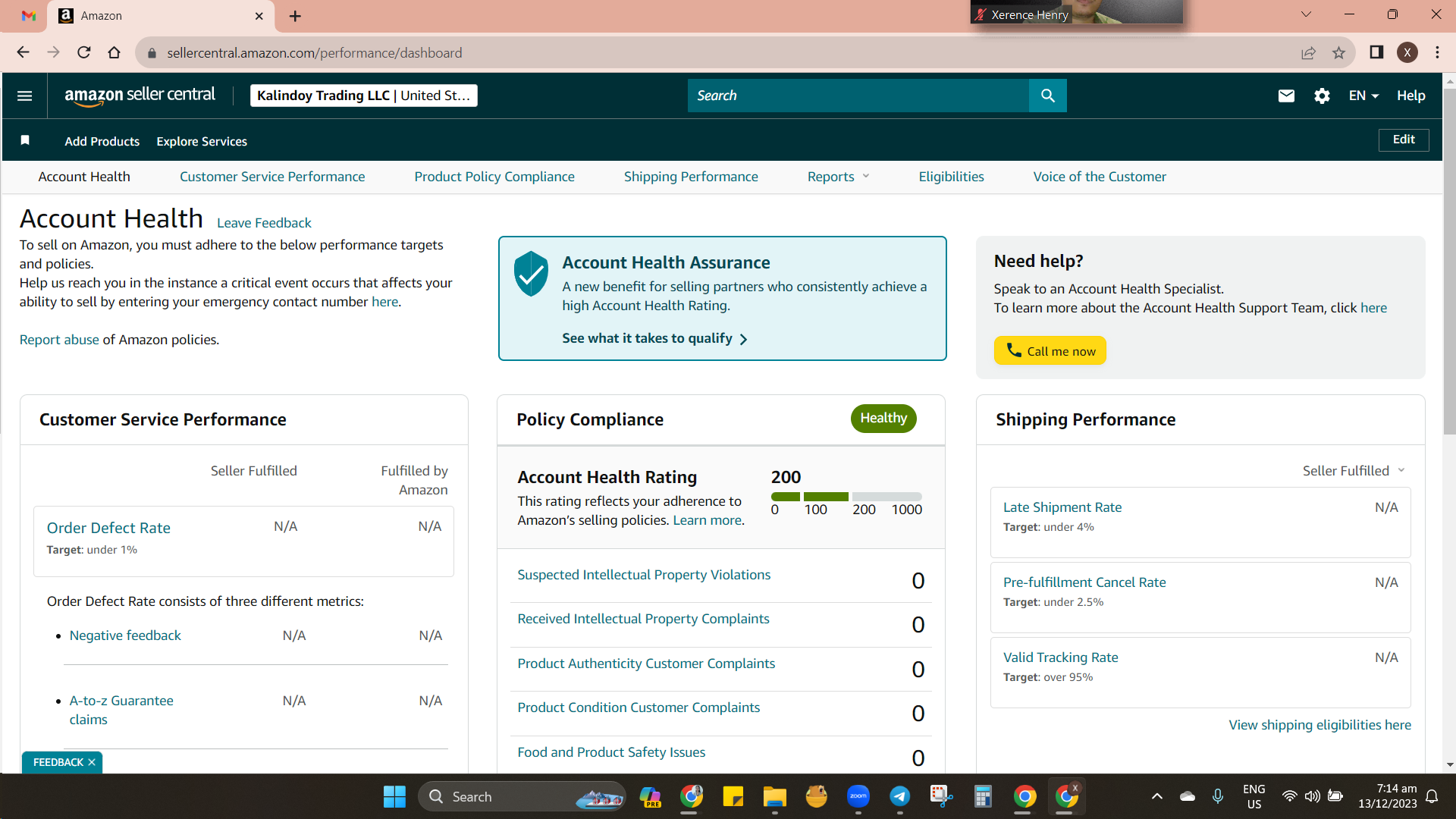Toggle the browser side panel
This screenshot has width=1456, height=819.
click(1376, 52)
